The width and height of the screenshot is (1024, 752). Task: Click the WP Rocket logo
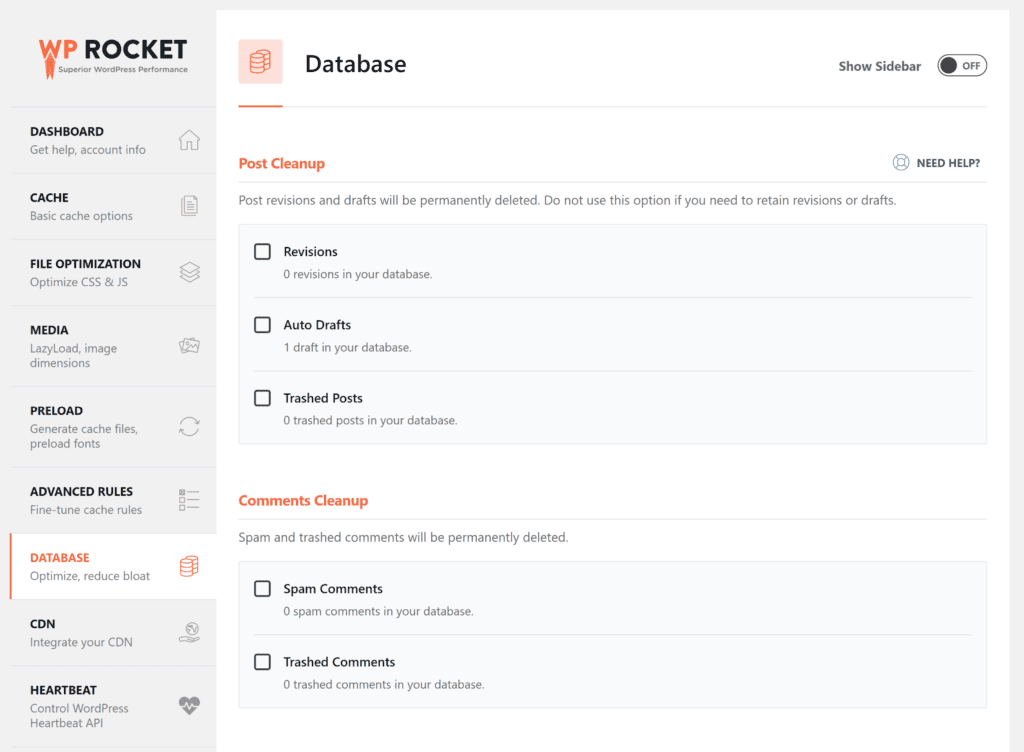coord(113,57)
